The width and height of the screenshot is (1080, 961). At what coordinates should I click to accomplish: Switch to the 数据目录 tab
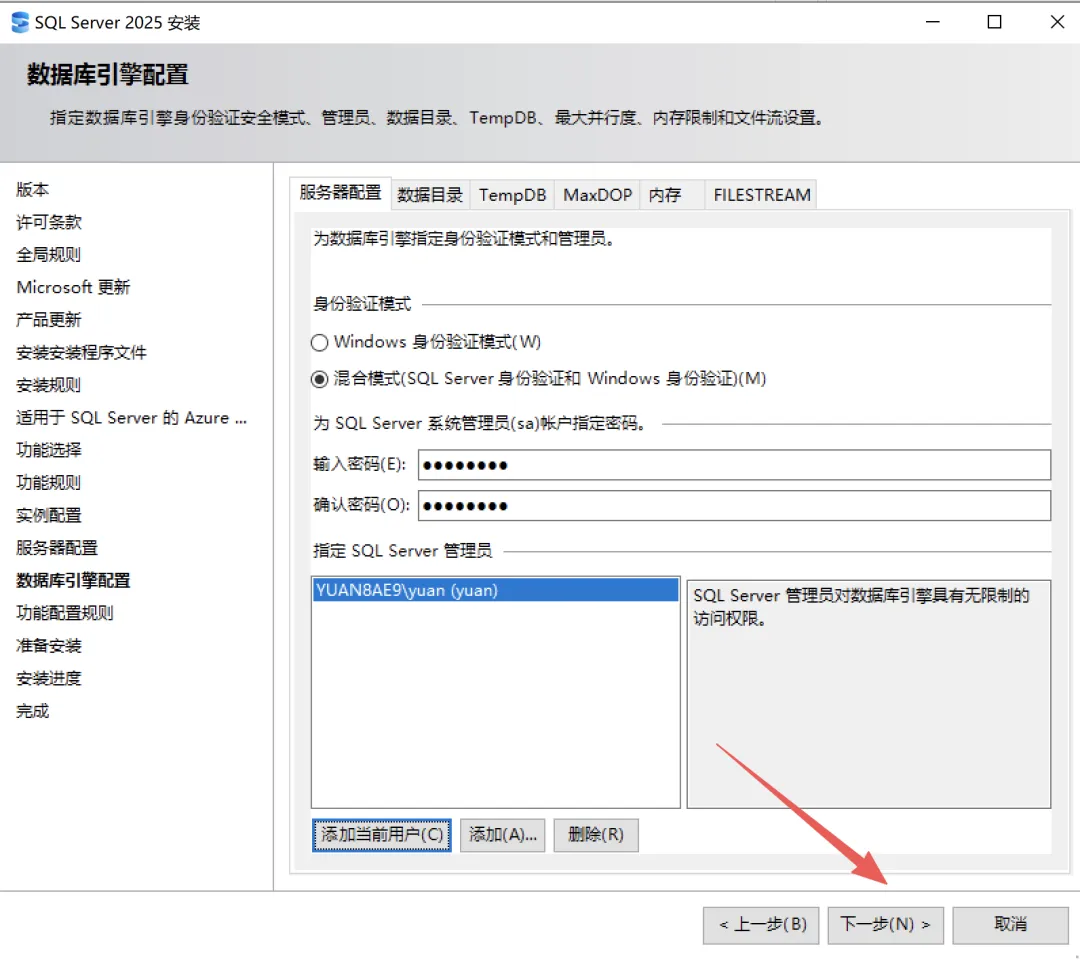coord(430,195)
